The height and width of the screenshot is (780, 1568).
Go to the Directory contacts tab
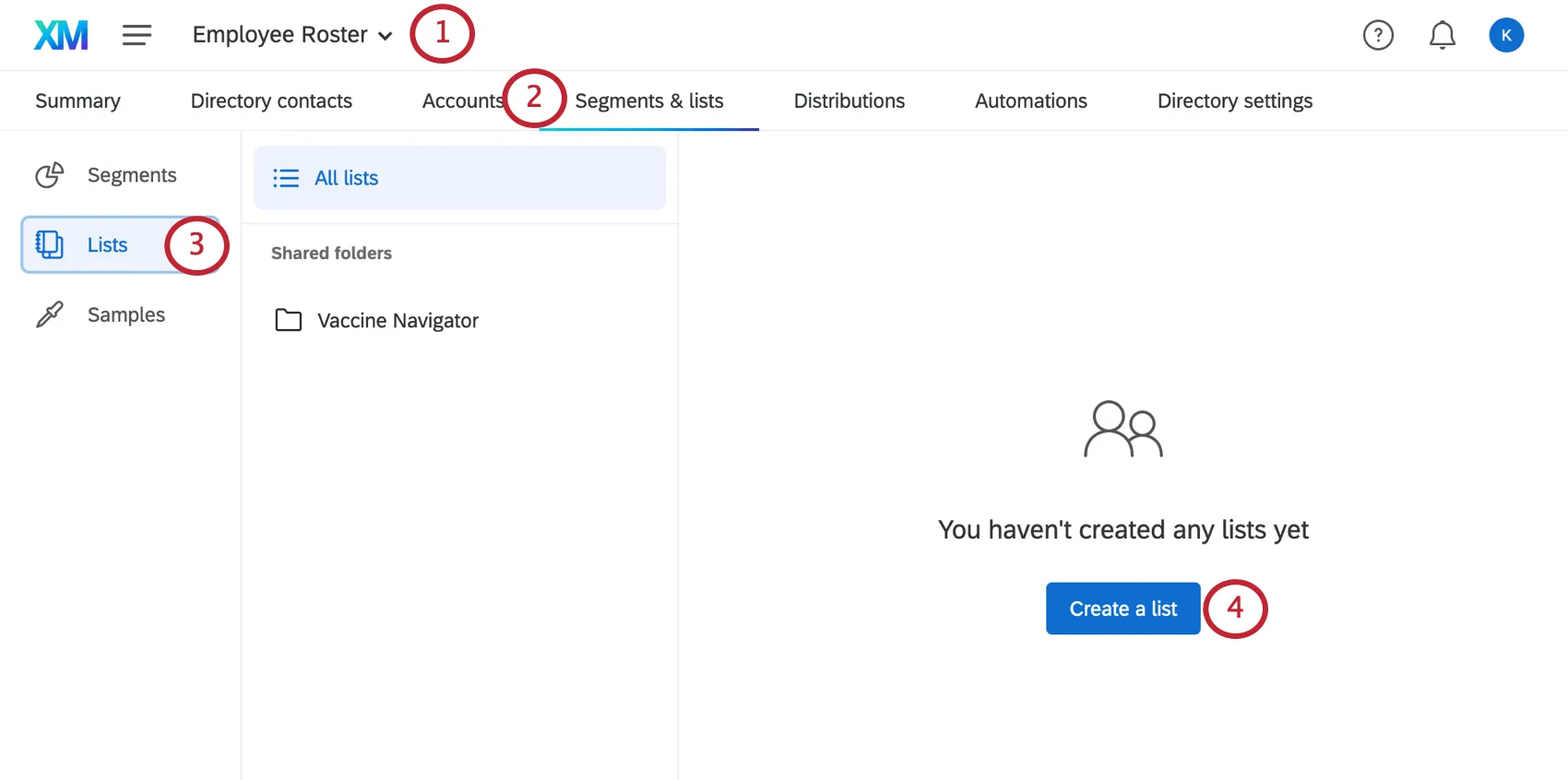pyautogui.click(x=271, y=100)
